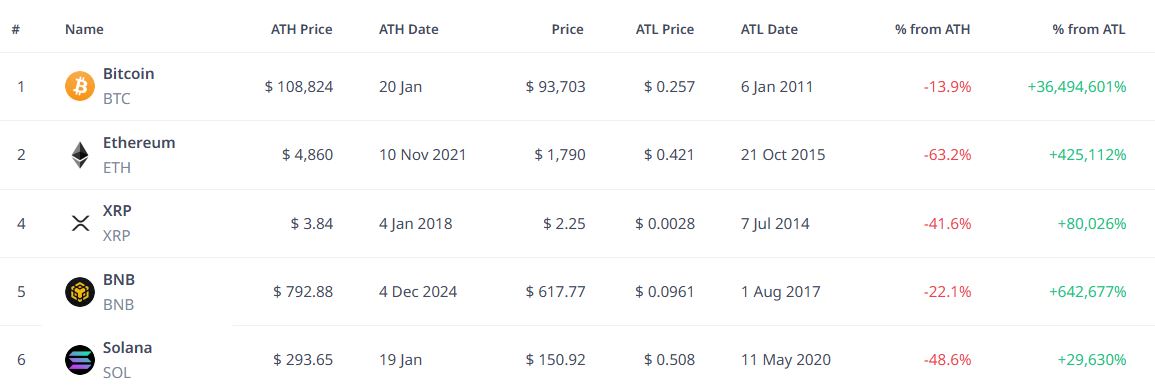Sort by rank number # header
This screenshot has height=389, width=1155.
click(x=15, y=29)
